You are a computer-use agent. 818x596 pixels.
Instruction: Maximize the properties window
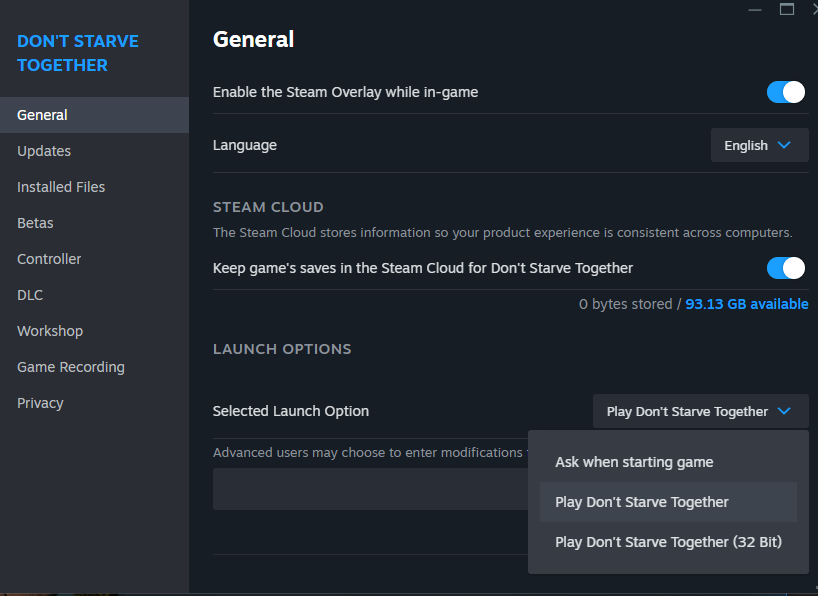pos(787,9)
